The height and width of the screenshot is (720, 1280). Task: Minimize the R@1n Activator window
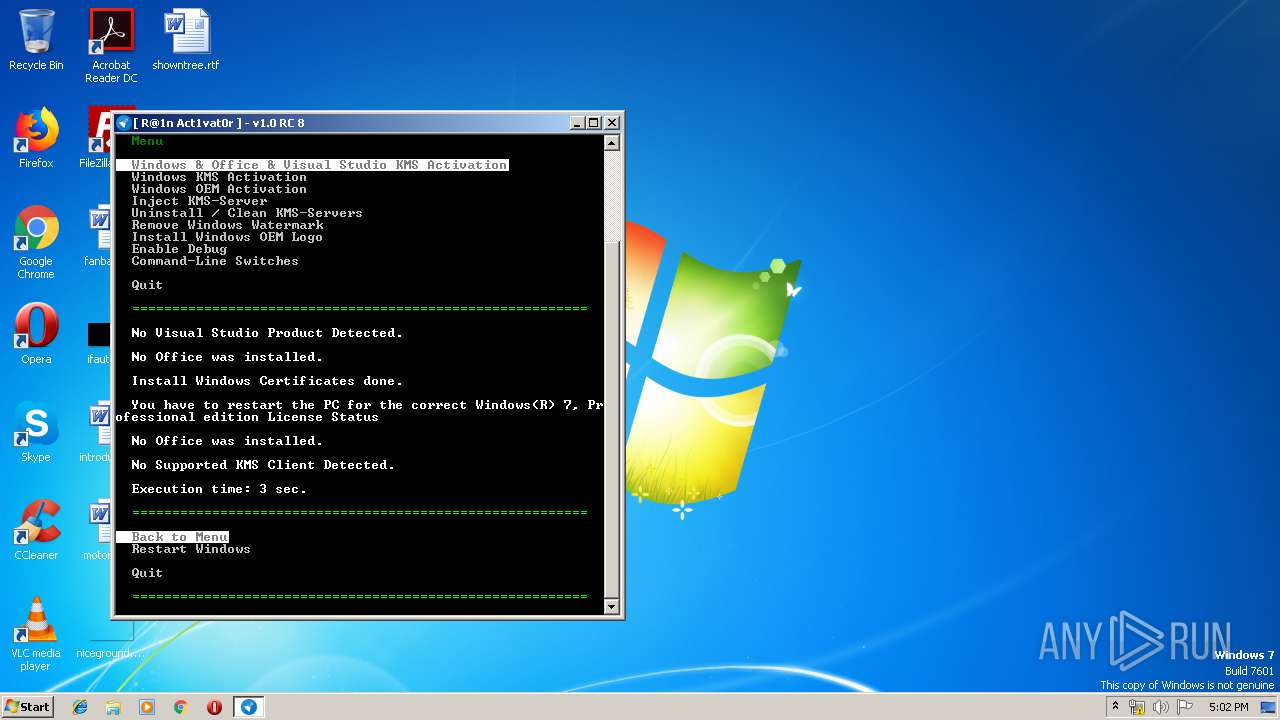[x=577, y=123]
